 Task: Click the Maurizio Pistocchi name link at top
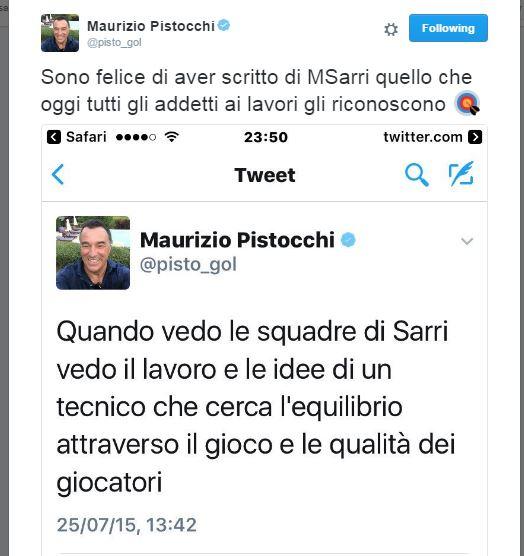(x=151, y=26)
